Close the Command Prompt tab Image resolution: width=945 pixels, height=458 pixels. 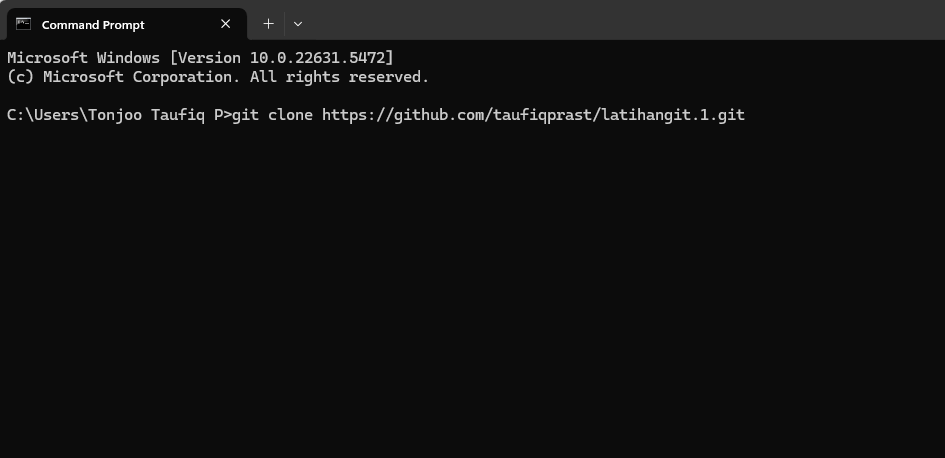pyautogui.click(x=225, y=24)
